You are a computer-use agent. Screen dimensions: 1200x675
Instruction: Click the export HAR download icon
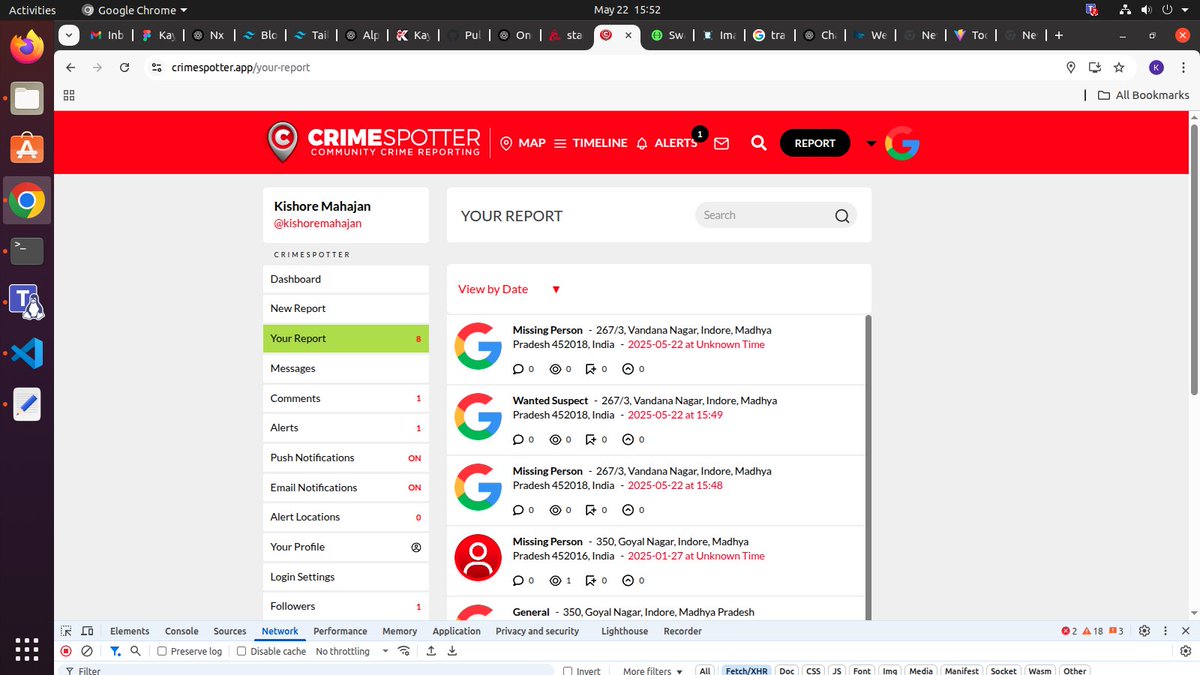[x=452, y=651]
